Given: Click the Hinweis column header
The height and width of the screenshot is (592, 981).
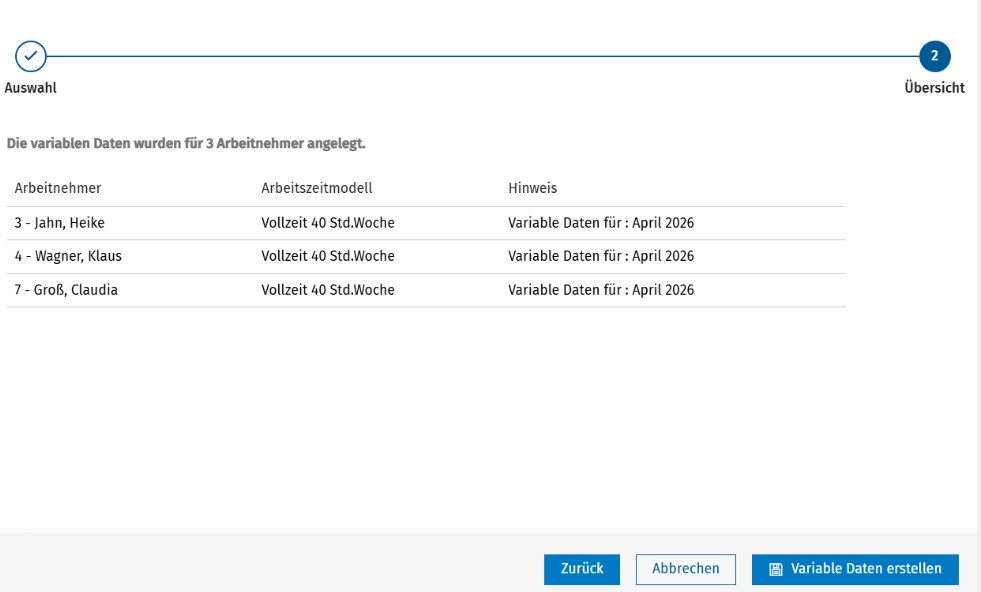Looking at the screenshot, I should pyautogui.click(x=532, y=188).
